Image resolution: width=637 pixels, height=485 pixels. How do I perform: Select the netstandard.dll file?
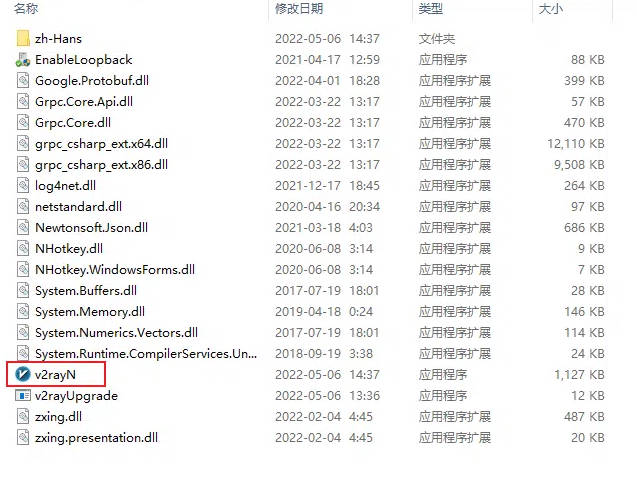[78, 207]
